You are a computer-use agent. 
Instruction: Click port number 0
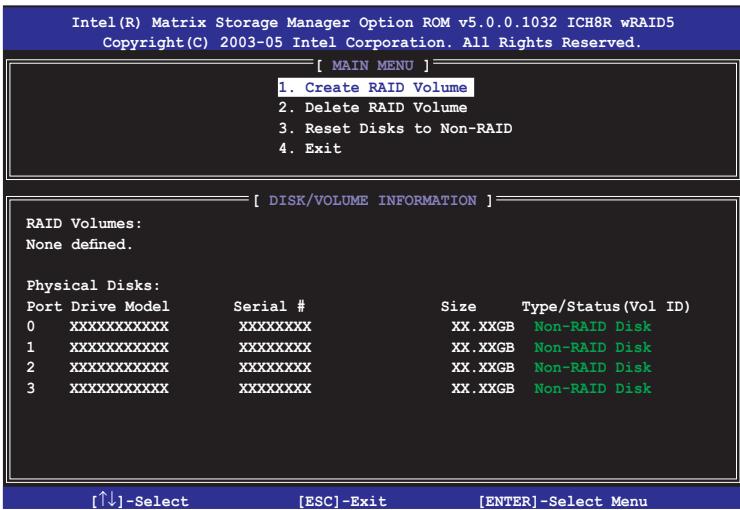click(31, 326)
